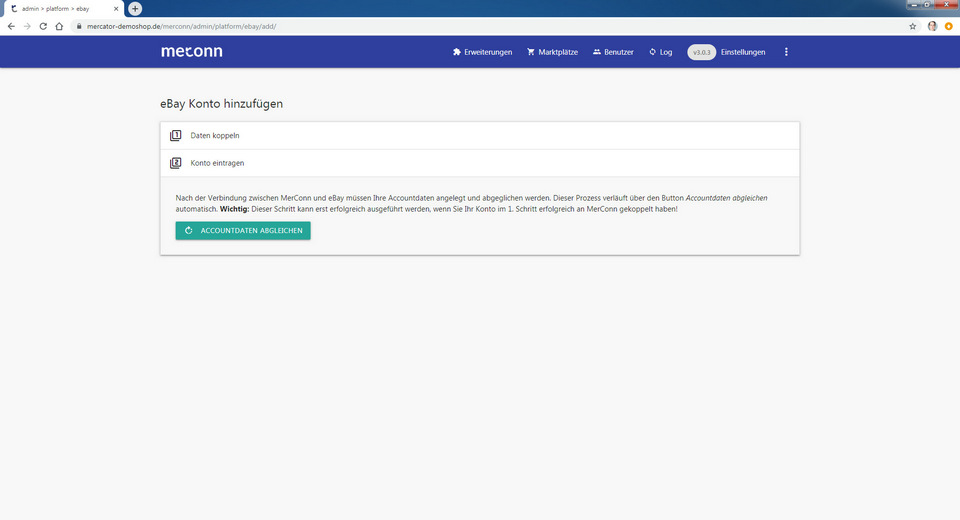Reload the current page
This screenshot has width=960, height=520.
tap(43, 26)
